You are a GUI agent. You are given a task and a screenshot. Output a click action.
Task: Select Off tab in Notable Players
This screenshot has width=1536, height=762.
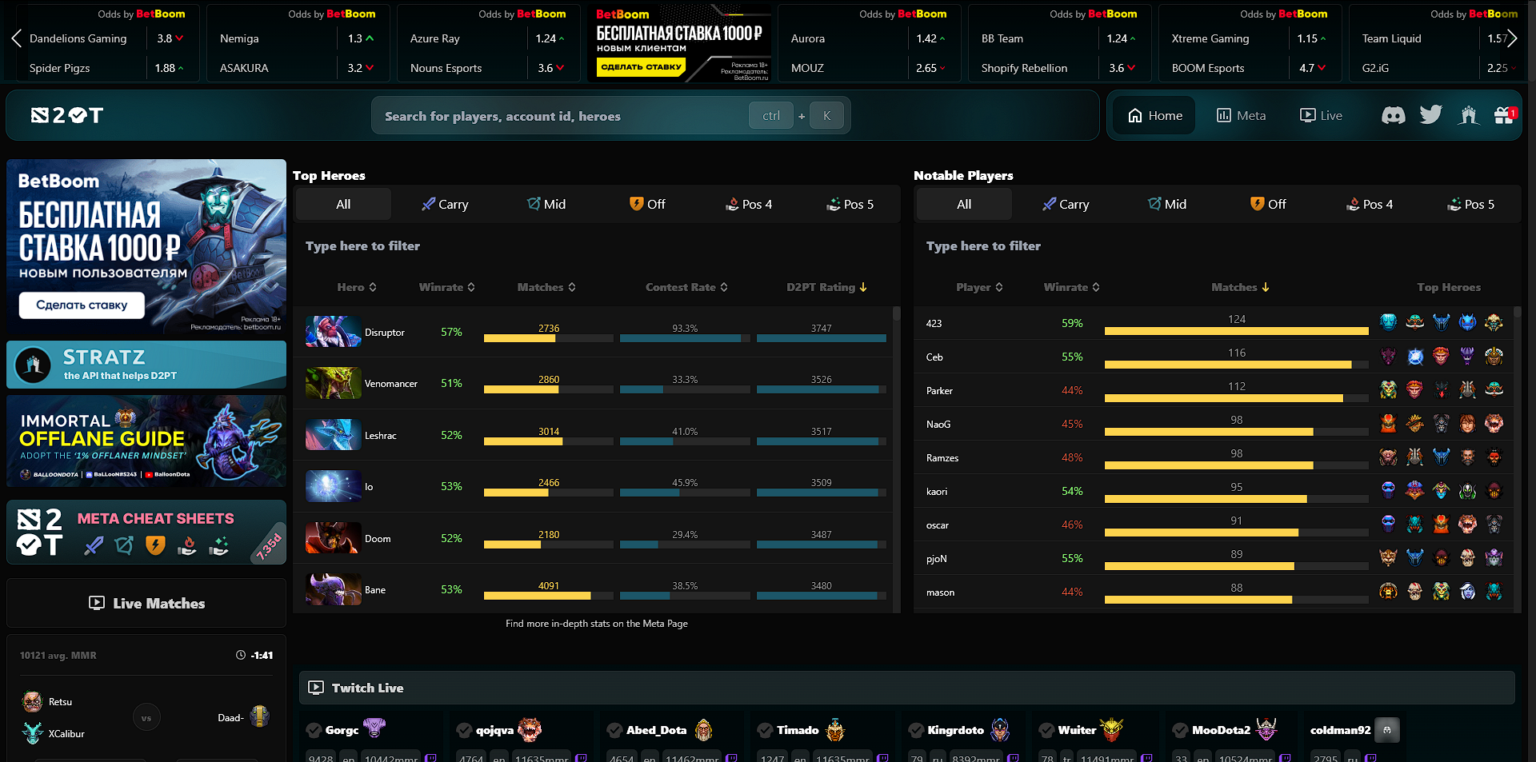coord(1268,204)
